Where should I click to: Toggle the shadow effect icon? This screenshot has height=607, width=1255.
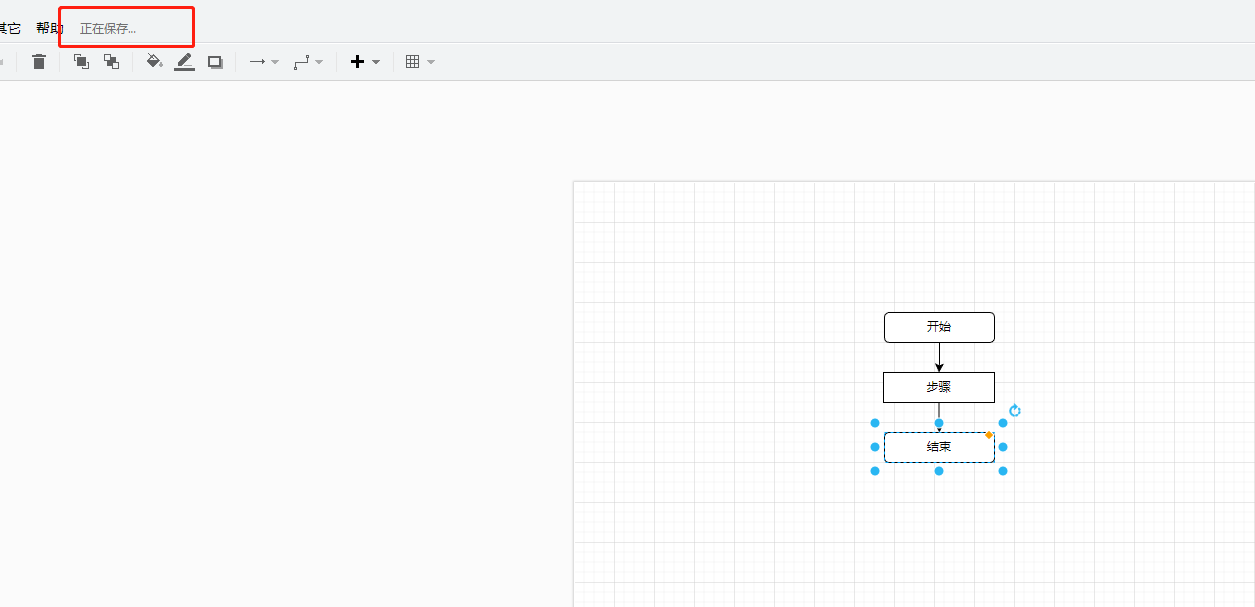pos(215,62)
